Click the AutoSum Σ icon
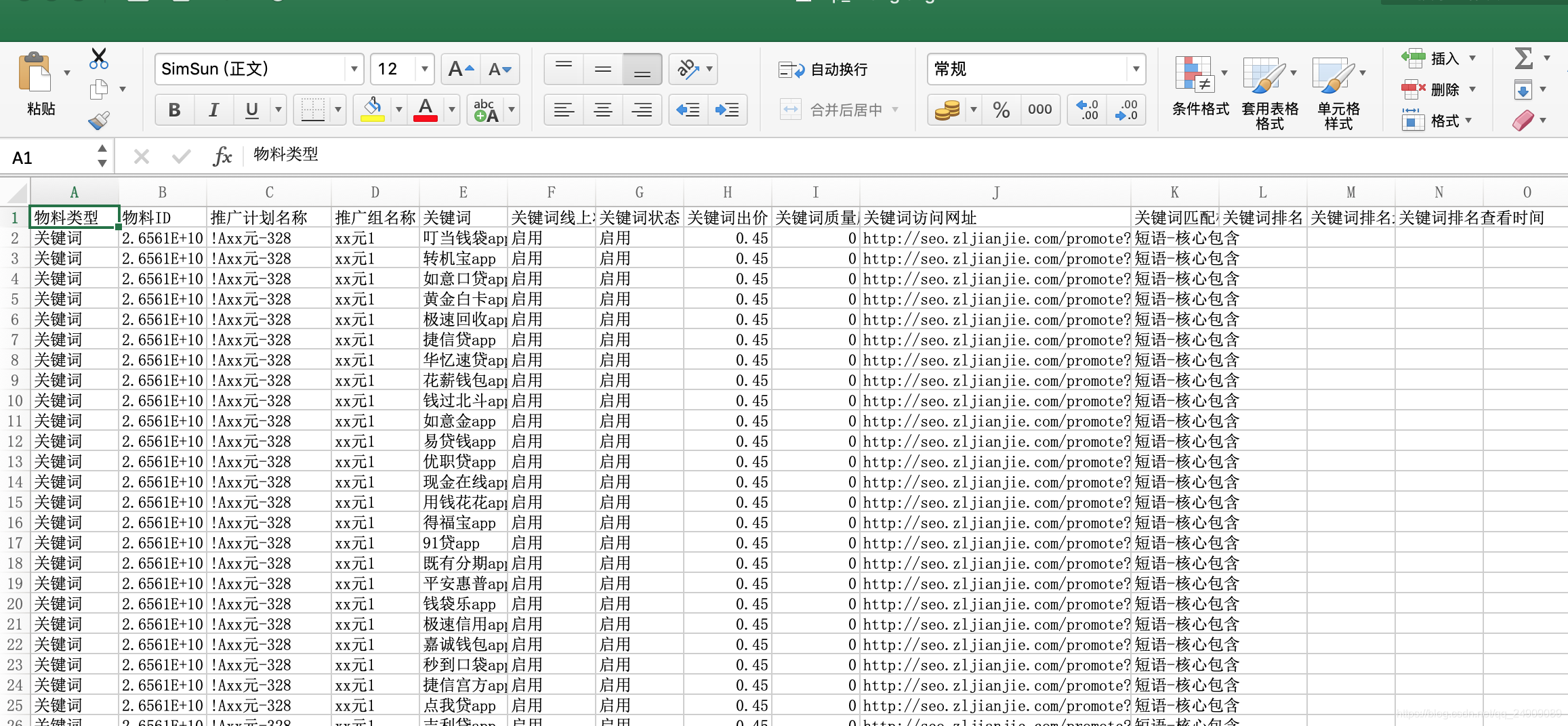1568x726 pixels. [x=1524, y=58]
